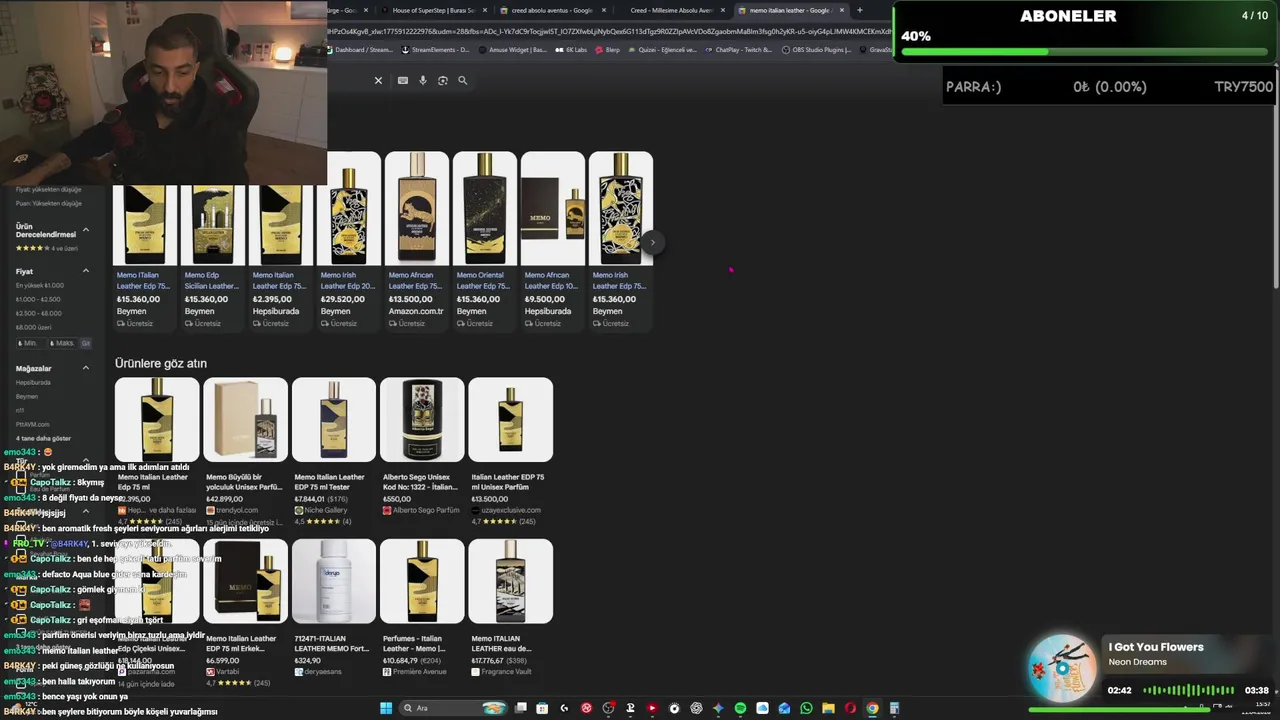Viewport: 1280px width, 720px height.
Task: Collapse the Fiyat filter section
Action: click(x=86, y=271)
